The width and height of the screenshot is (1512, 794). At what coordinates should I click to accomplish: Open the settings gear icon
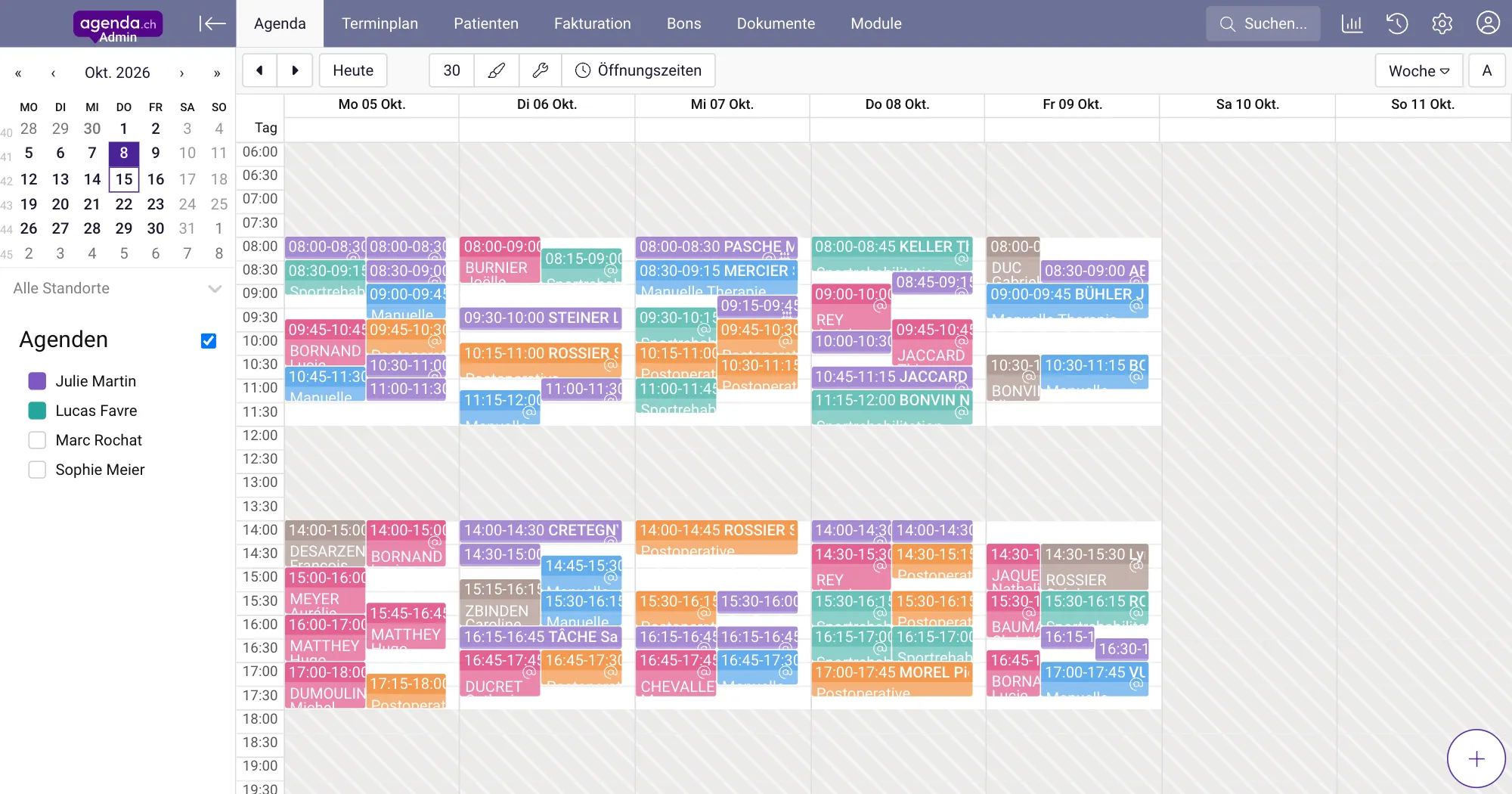(1442, 23)
